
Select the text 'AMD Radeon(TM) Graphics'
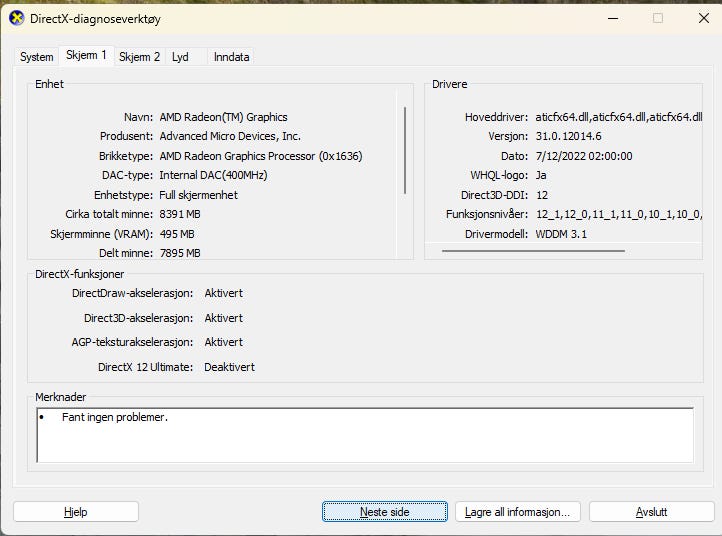click(x=223, y=117)
